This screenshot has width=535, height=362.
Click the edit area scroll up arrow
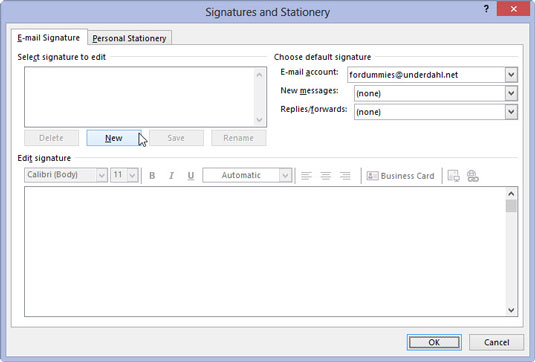pyautogui.click(x=511, y=194)
